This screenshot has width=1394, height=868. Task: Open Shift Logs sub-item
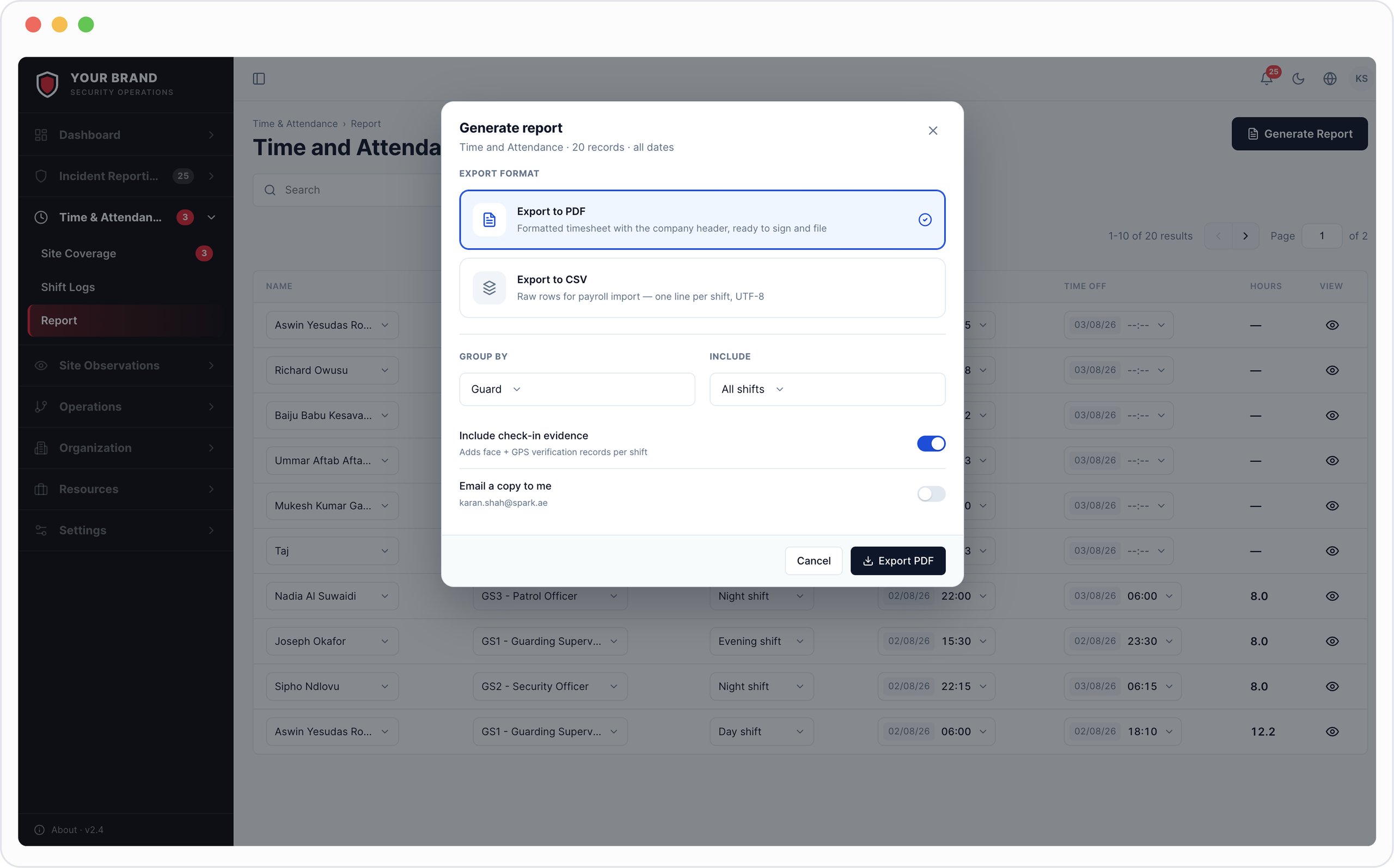126,287
